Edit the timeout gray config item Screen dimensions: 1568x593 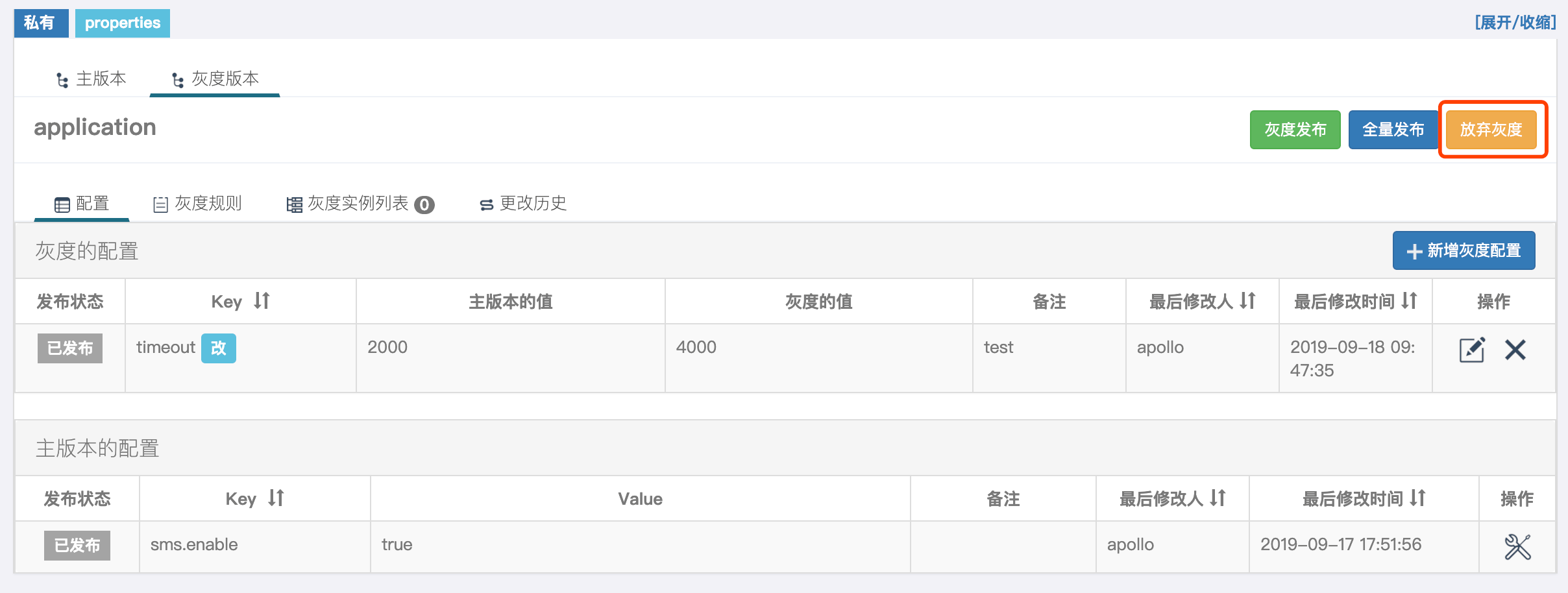pos(1472,350)
